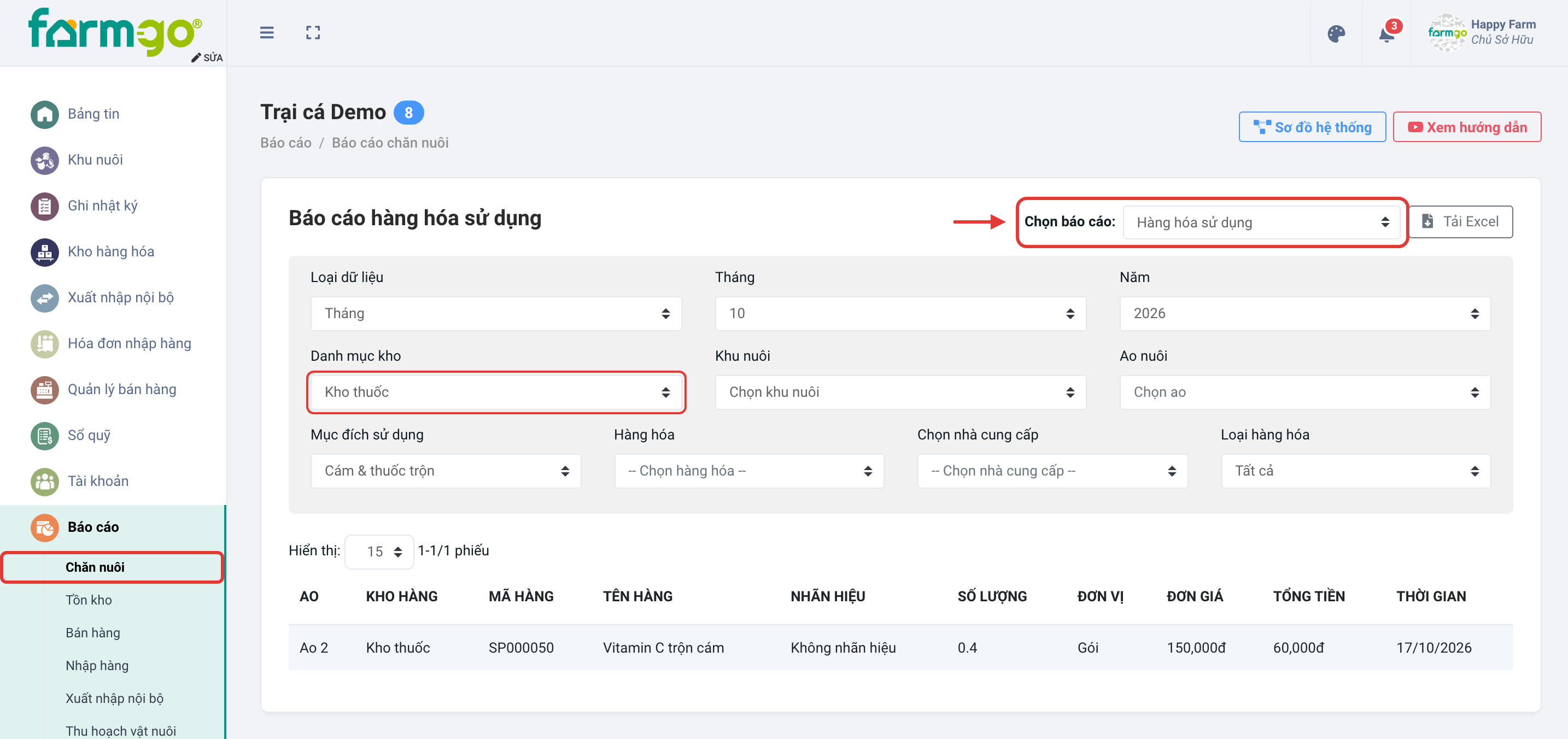Toggle the fullscreen expand icon
This screenshot has width=1568, height=739.
coord(313,32)
